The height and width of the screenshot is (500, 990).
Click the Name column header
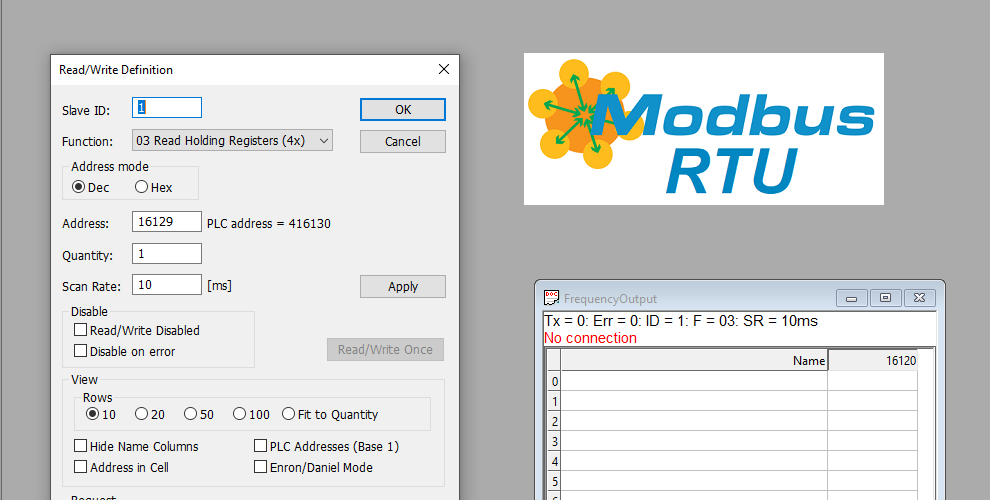click(x=695, y=360)
